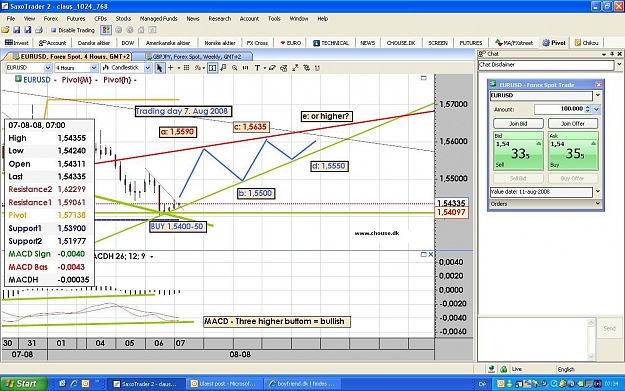Click the Join Offer button
The image size is (625, 391).
click(x=573, y=124)
